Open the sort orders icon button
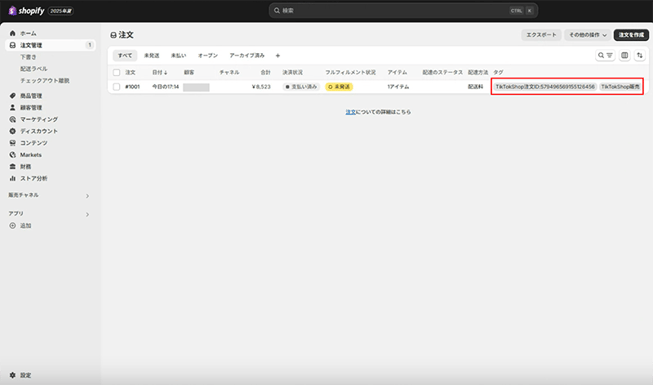 tap(640, 55)
